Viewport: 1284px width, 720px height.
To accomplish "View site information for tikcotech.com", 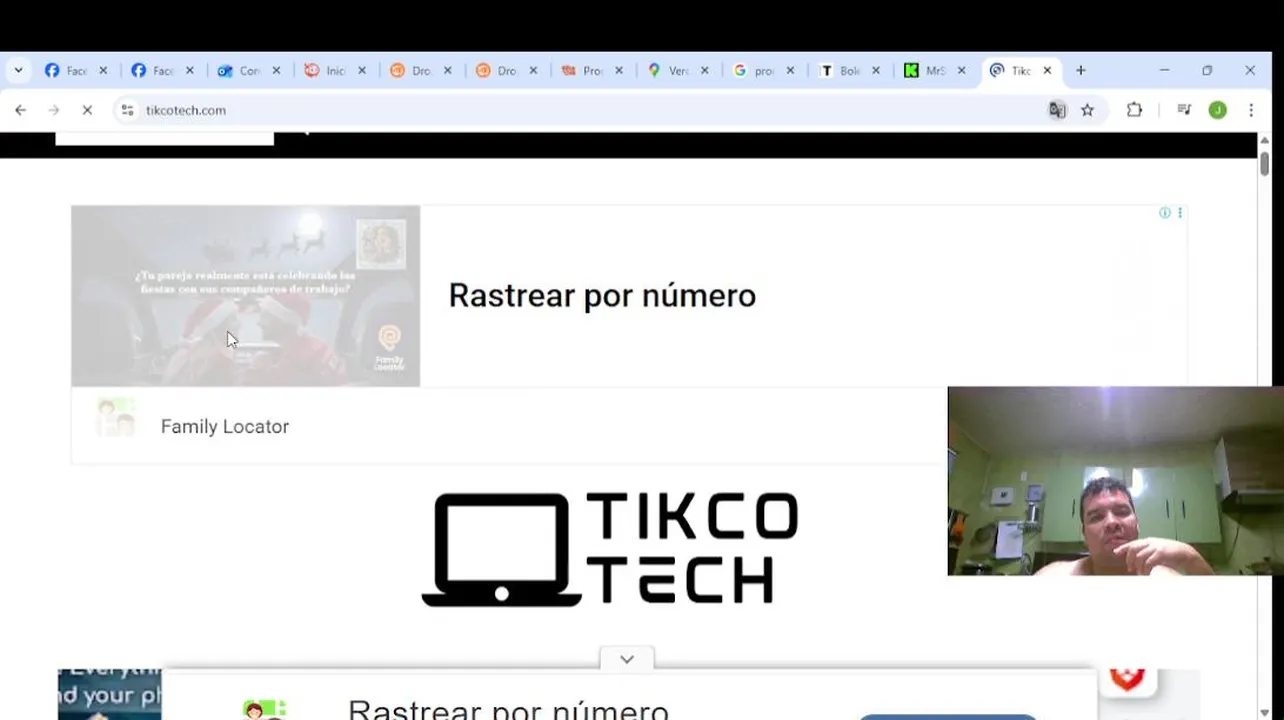I will coord(127,110).
